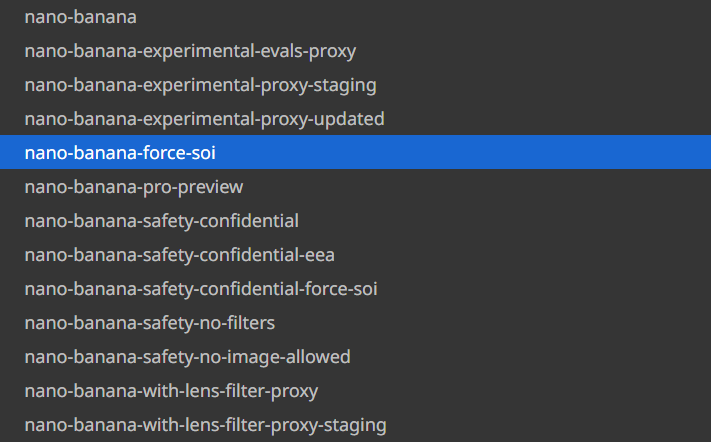Choose the safety option with no filters
The image size is (711, 442).
(x=150, y=323)
